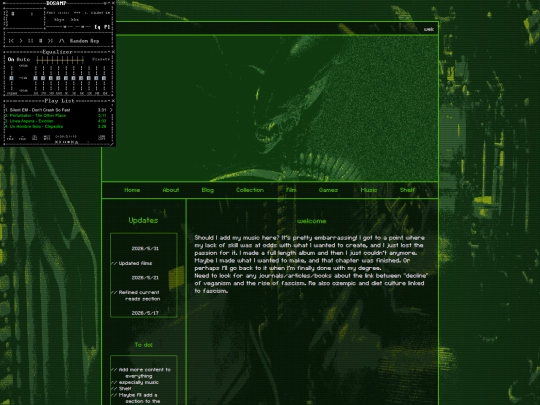Open the Film page in navigation

(x=291, y=190)
